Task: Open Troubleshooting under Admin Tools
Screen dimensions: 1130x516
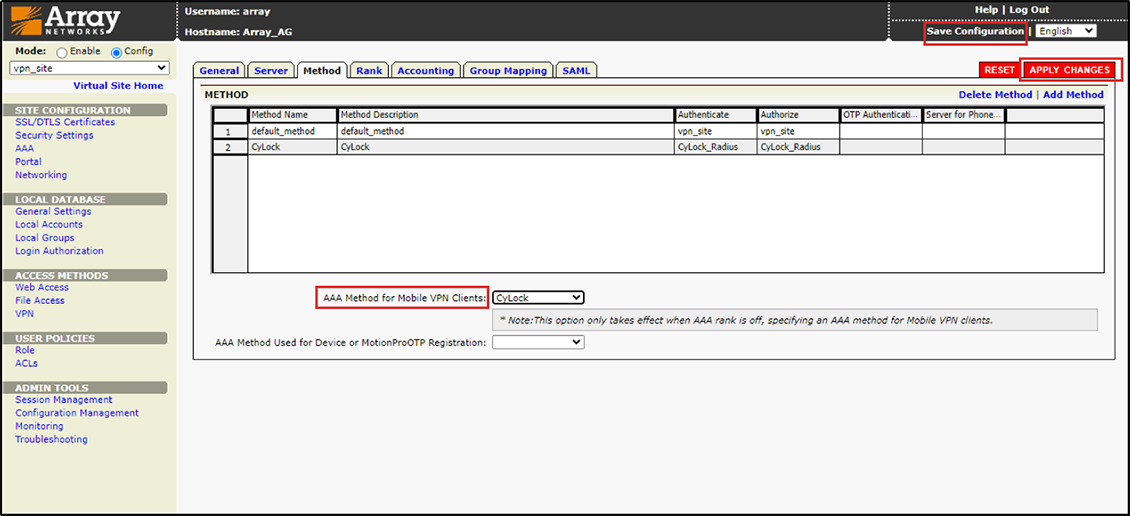Action: (51, 439)
